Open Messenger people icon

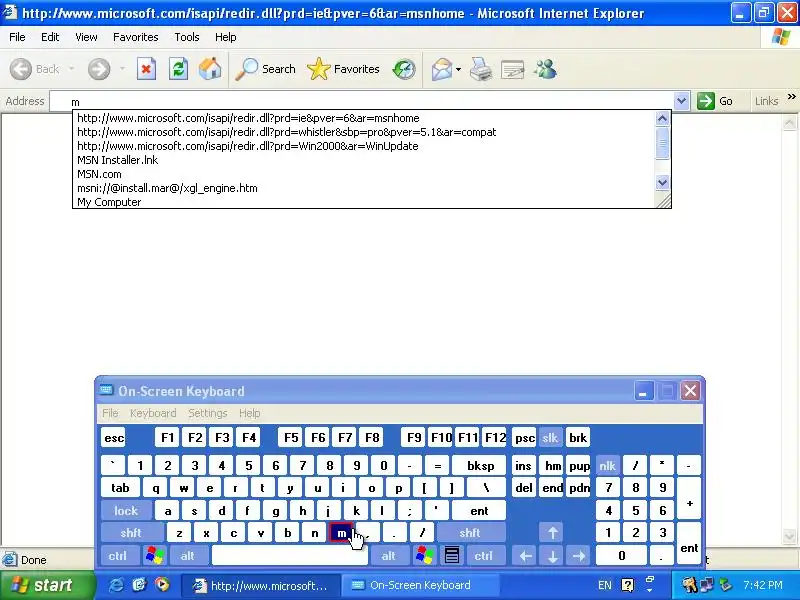[545, 69]
